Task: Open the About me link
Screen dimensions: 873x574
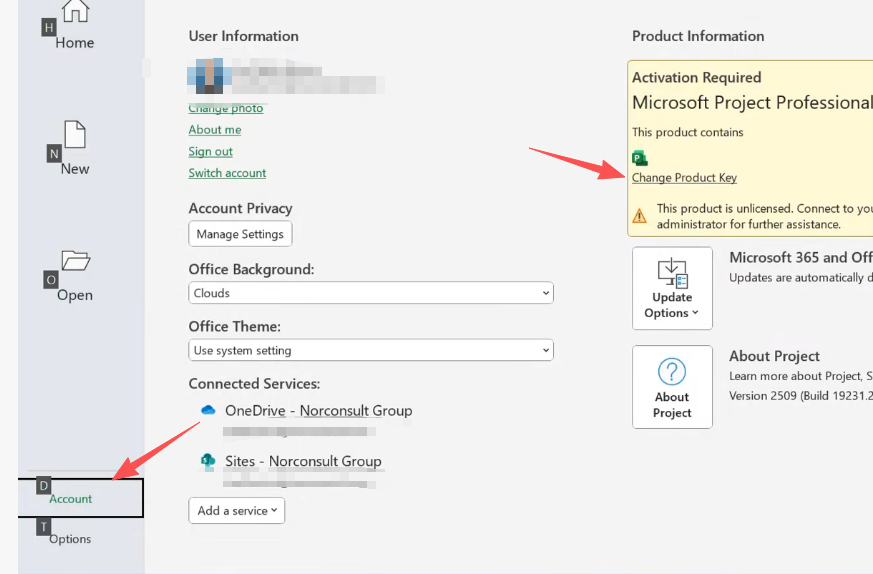Action: coord(215,130)
